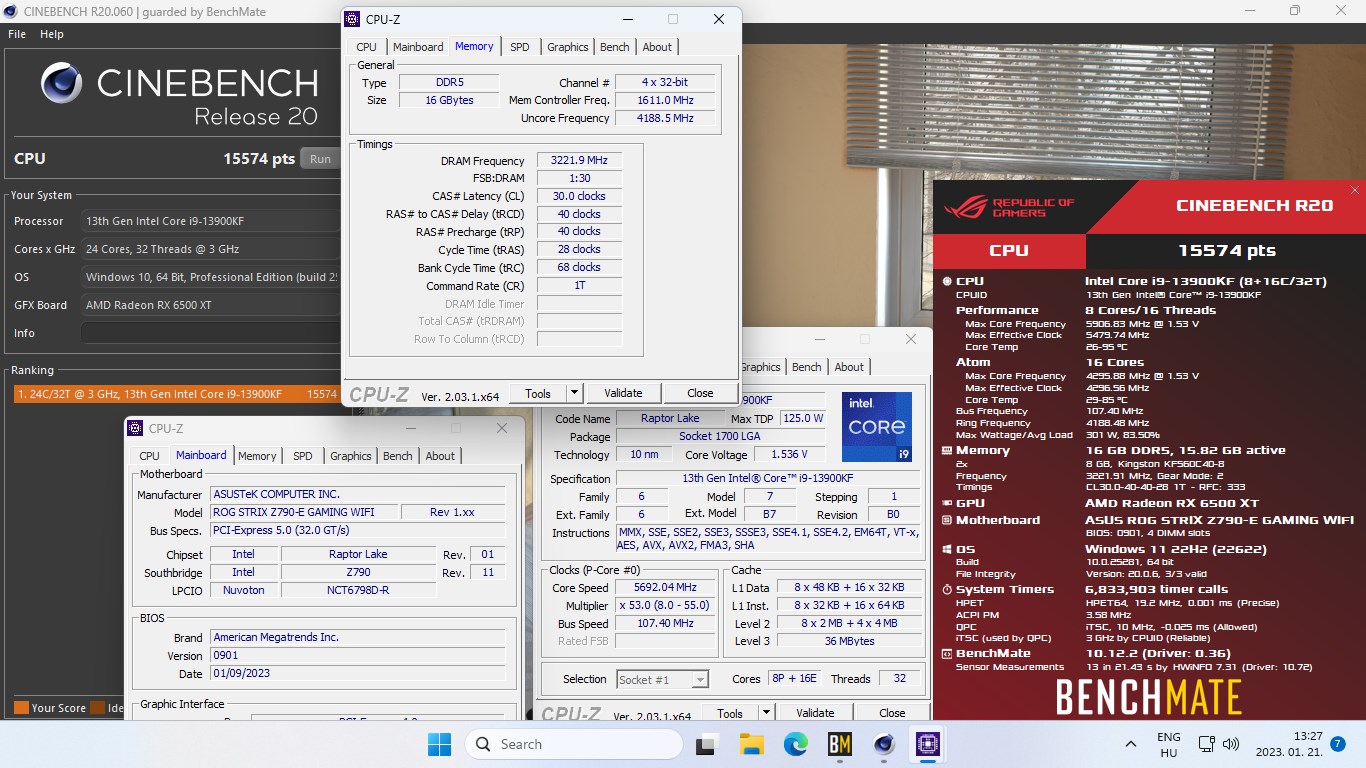Click Close button in lower CPU-Z window

click(x=892, y=713)
